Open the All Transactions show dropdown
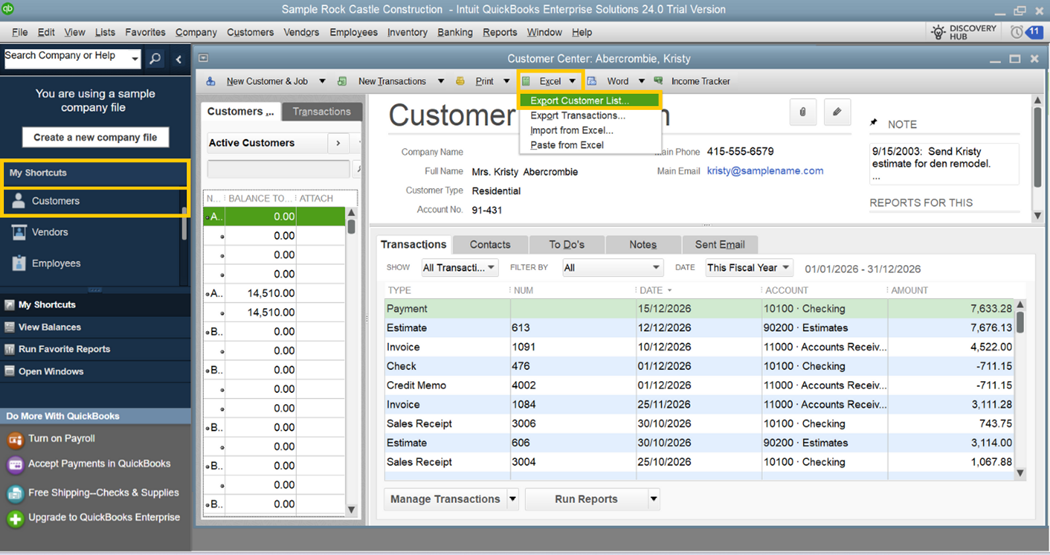Viewport: 1050px width, 555px height. tap(459, 268)
